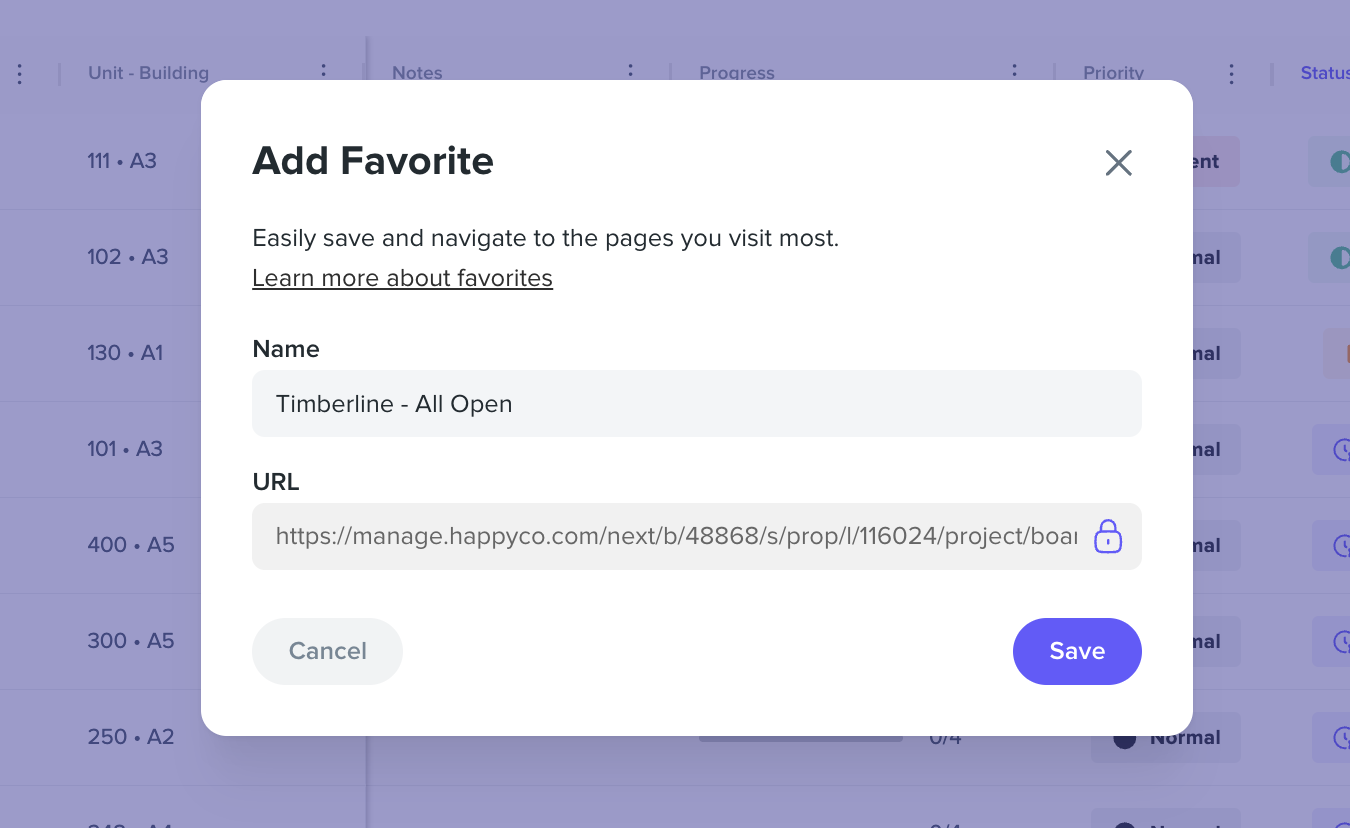The height and width of the screenshot is (828, 1350).
Task: Select the Priority column header
Action: (1113, 73)
